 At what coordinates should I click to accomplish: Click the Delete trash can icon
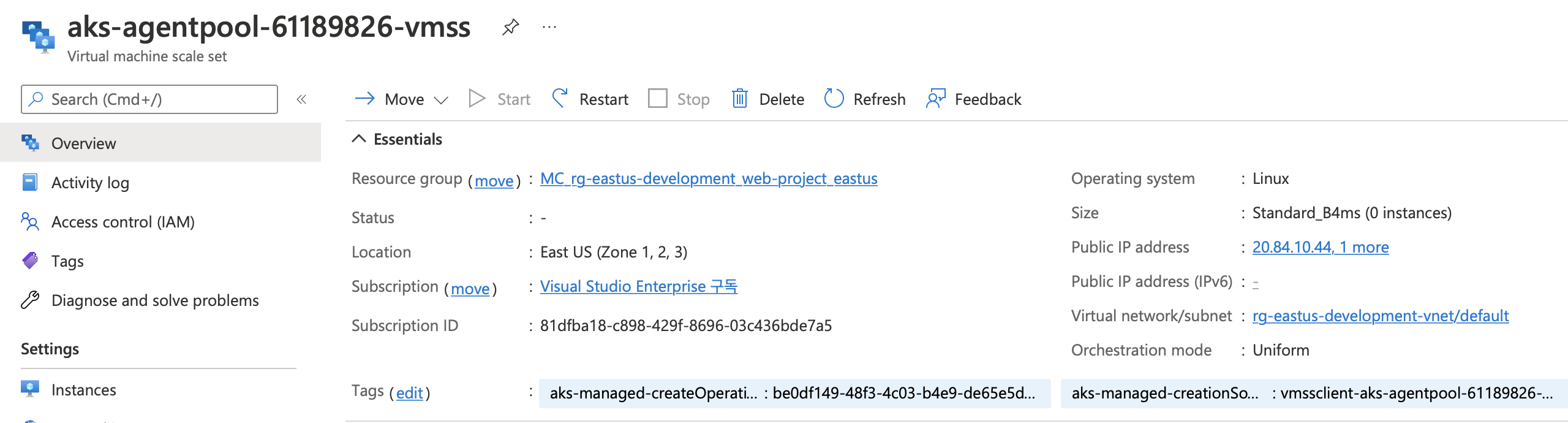739,98
